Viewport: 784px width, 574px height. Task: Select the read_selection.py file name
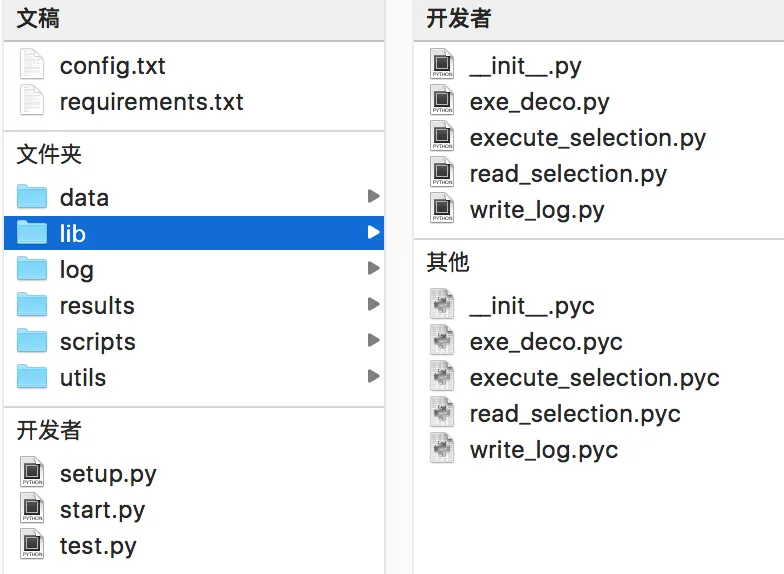568,174
